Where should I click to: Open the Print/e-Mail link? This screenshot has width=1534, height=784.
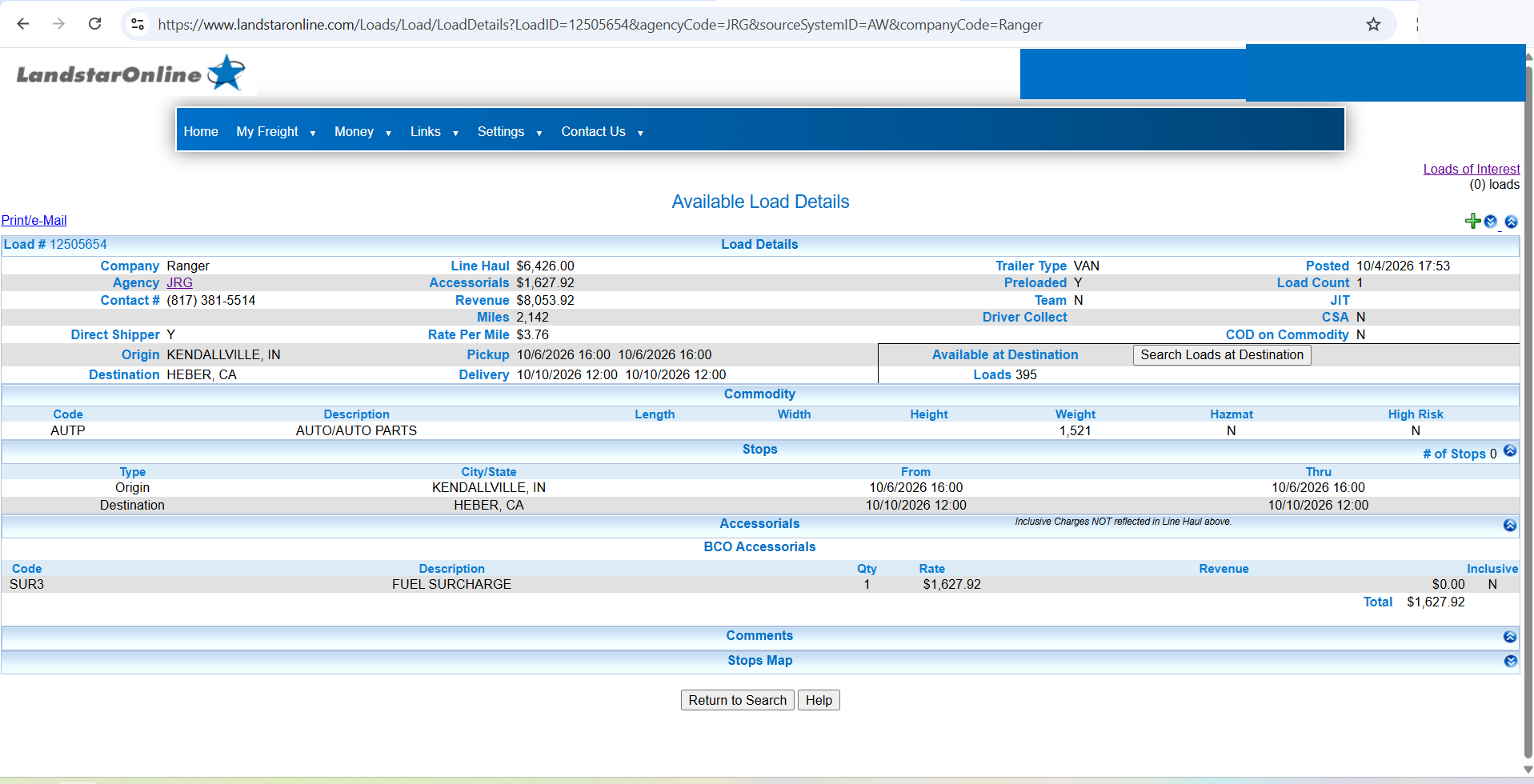34,220
